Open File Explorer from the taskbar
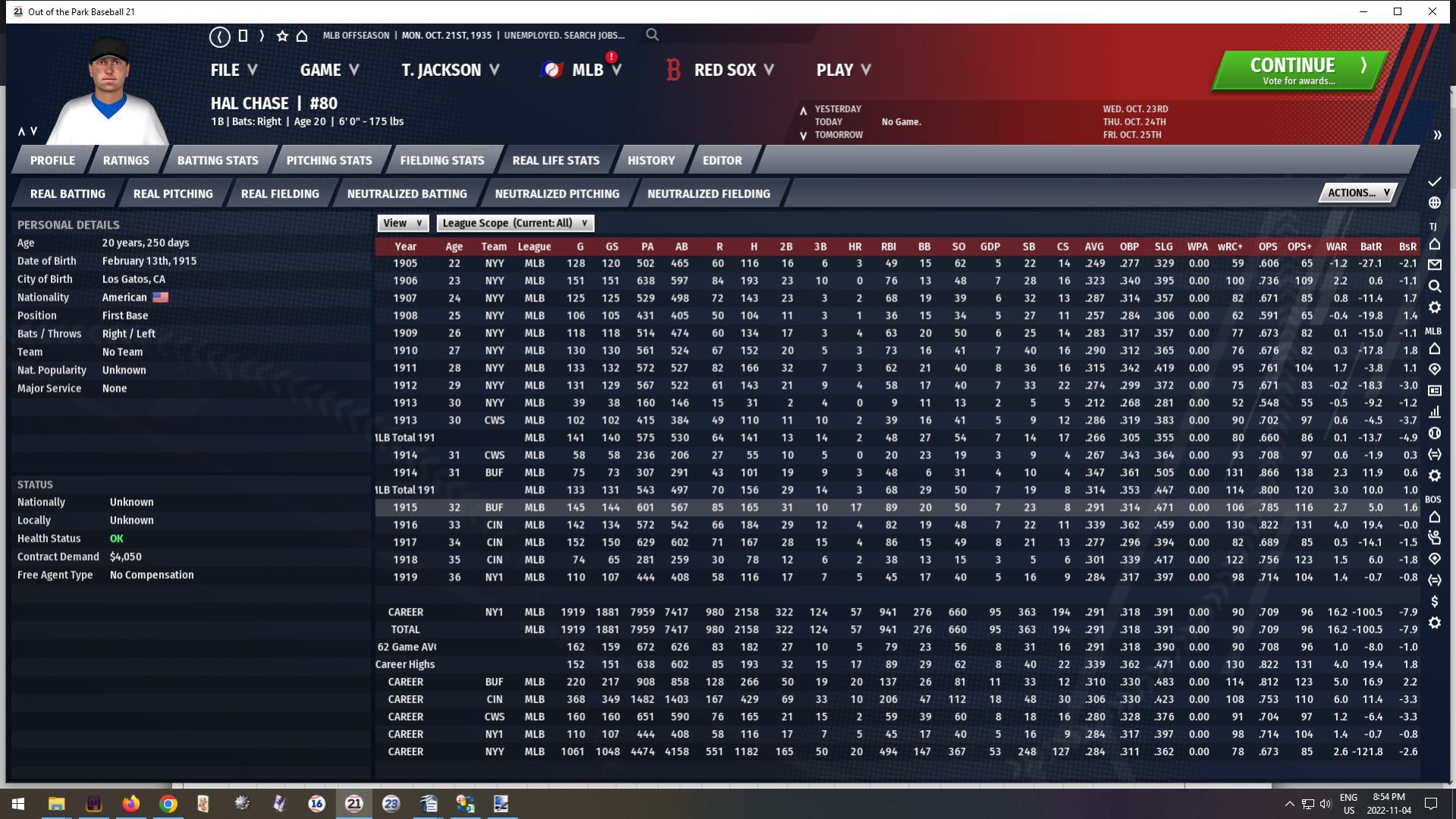This screenshot has width=1456, height=819. 56,803
